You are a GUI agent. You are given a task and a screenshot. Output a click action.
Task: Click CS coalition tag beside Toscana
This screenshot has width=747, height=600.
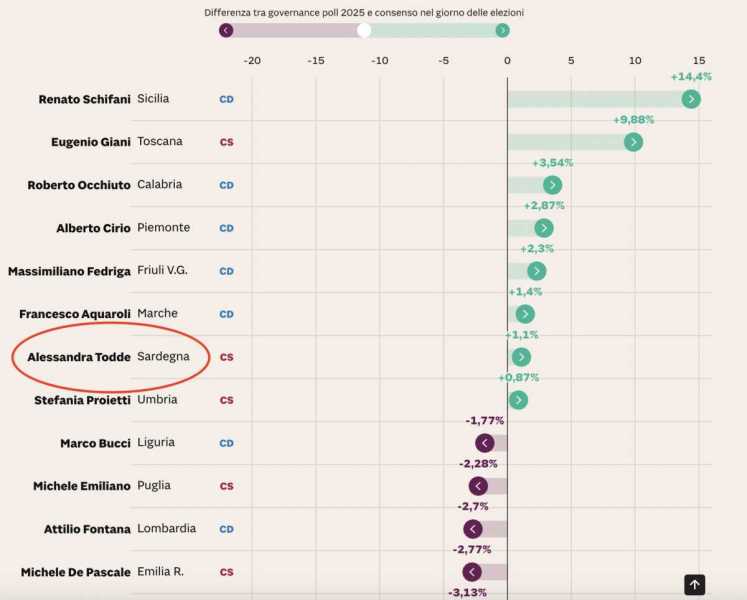[x=226, y=142]
